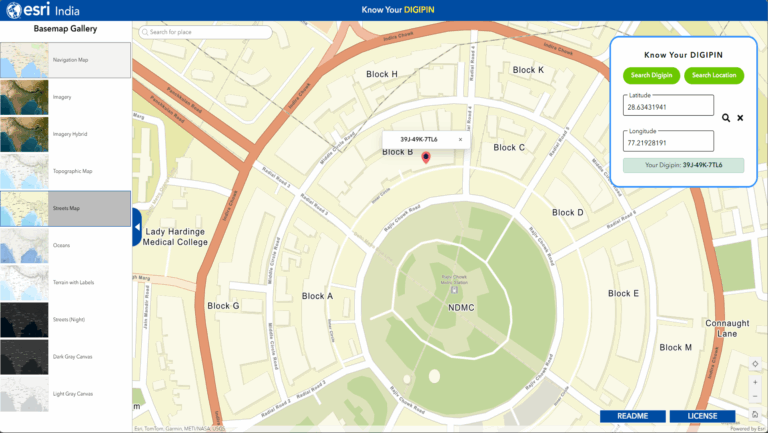The image size is (768, 433).
Task: Switch to Streets (Night) basemap
Action: click(66, 320)
